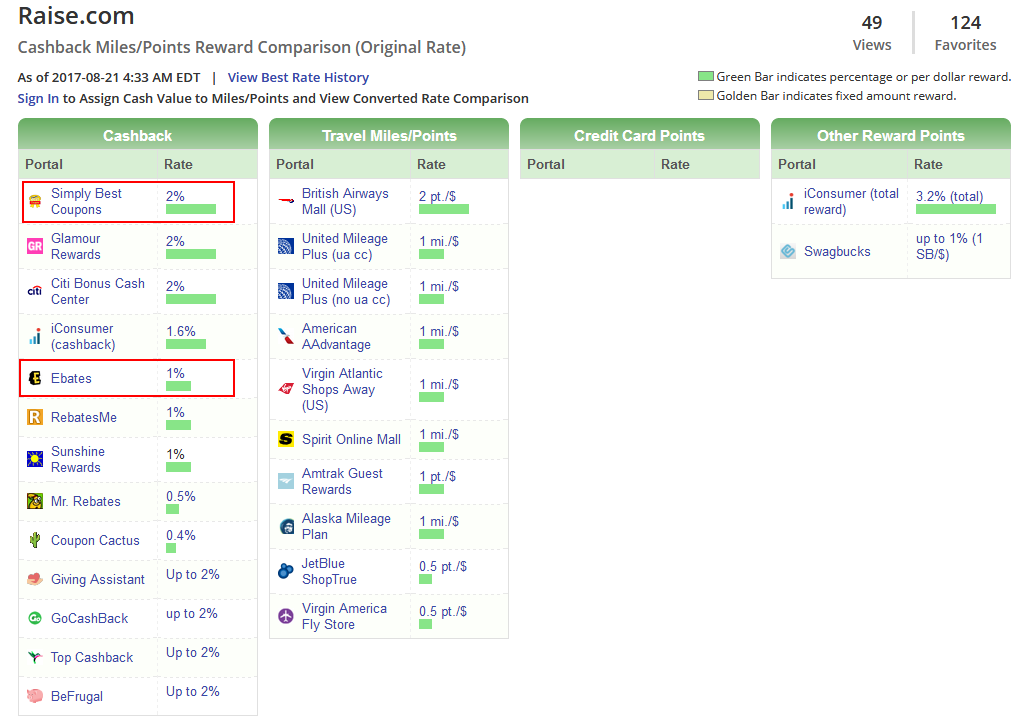Click the Coupon Cactus cactus icon
Screen dimensions: 1026x720
click(35, 541)
